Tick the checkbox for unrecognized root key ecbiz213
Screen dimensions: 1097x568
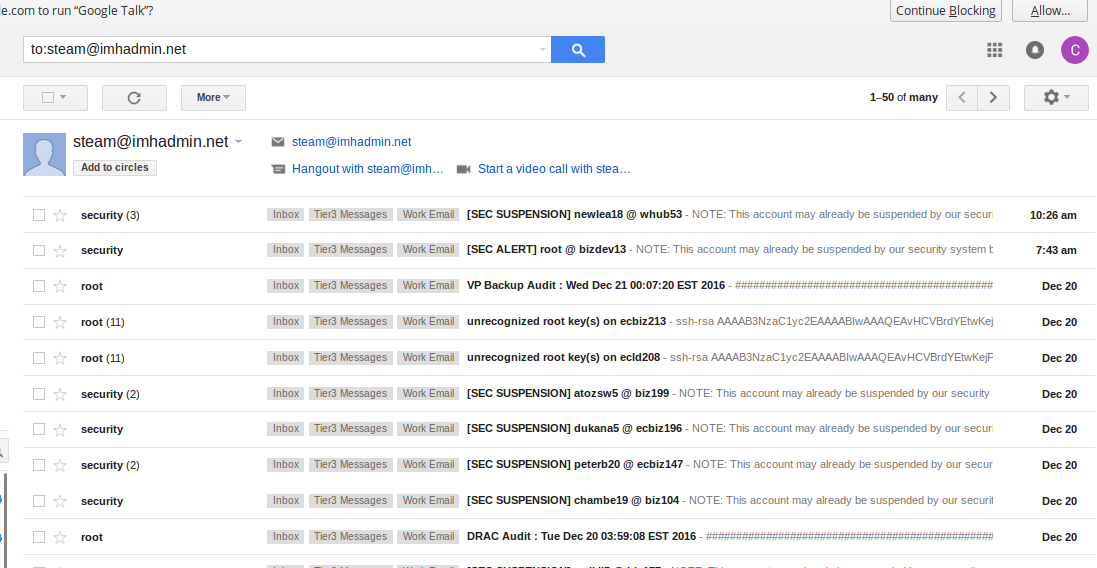[39, 322]
